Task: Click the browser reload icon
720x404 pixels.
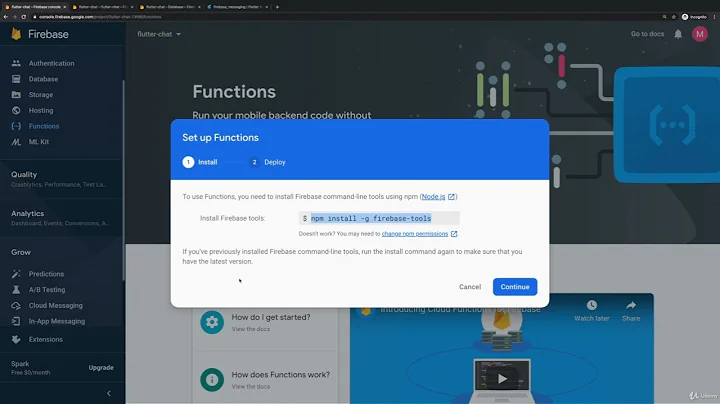Action: coord(24,17)
